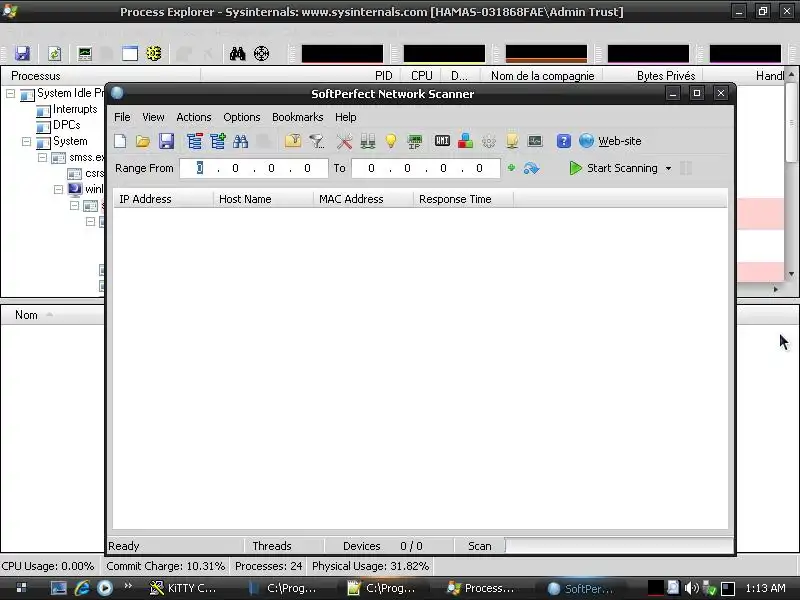Open the Start menu on taskbar
This screenshot has height=600, width=800.
pyautogui.click(x=21, y=588)
